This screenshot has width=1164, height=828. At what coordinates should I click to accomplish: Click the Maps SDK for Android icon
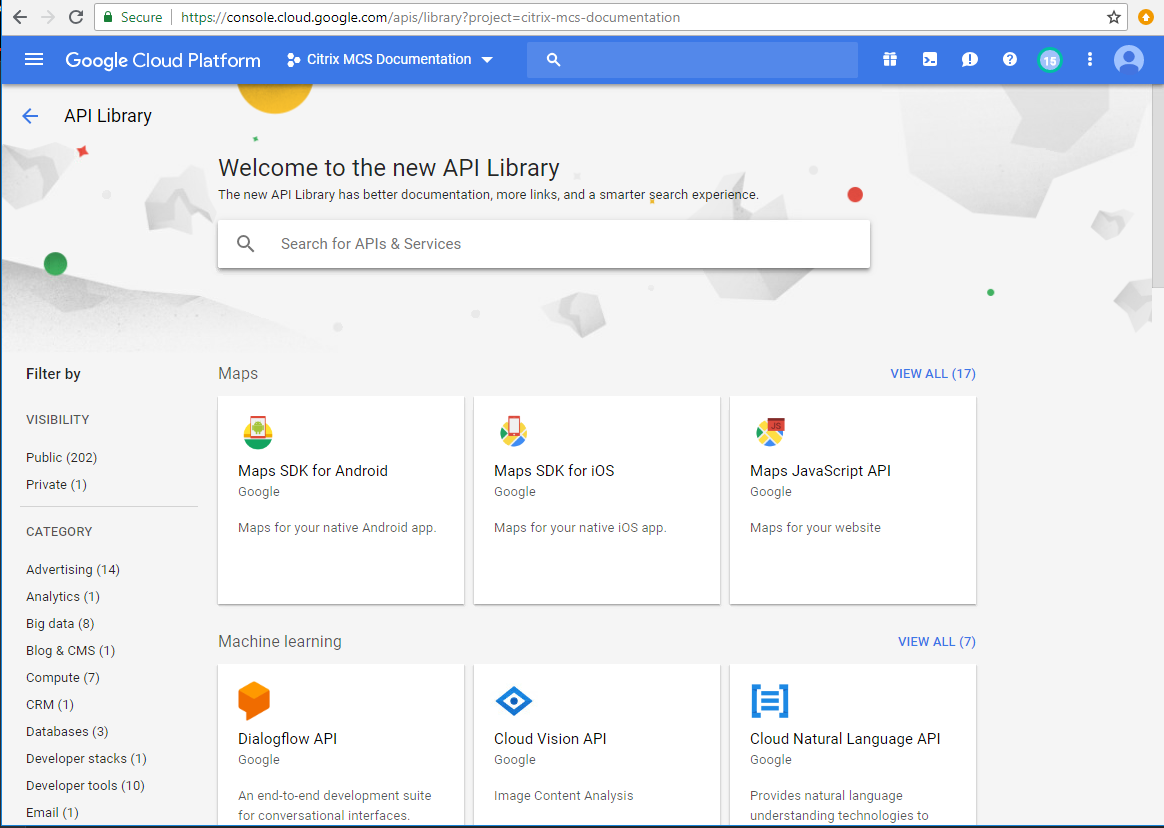[257, 432]
